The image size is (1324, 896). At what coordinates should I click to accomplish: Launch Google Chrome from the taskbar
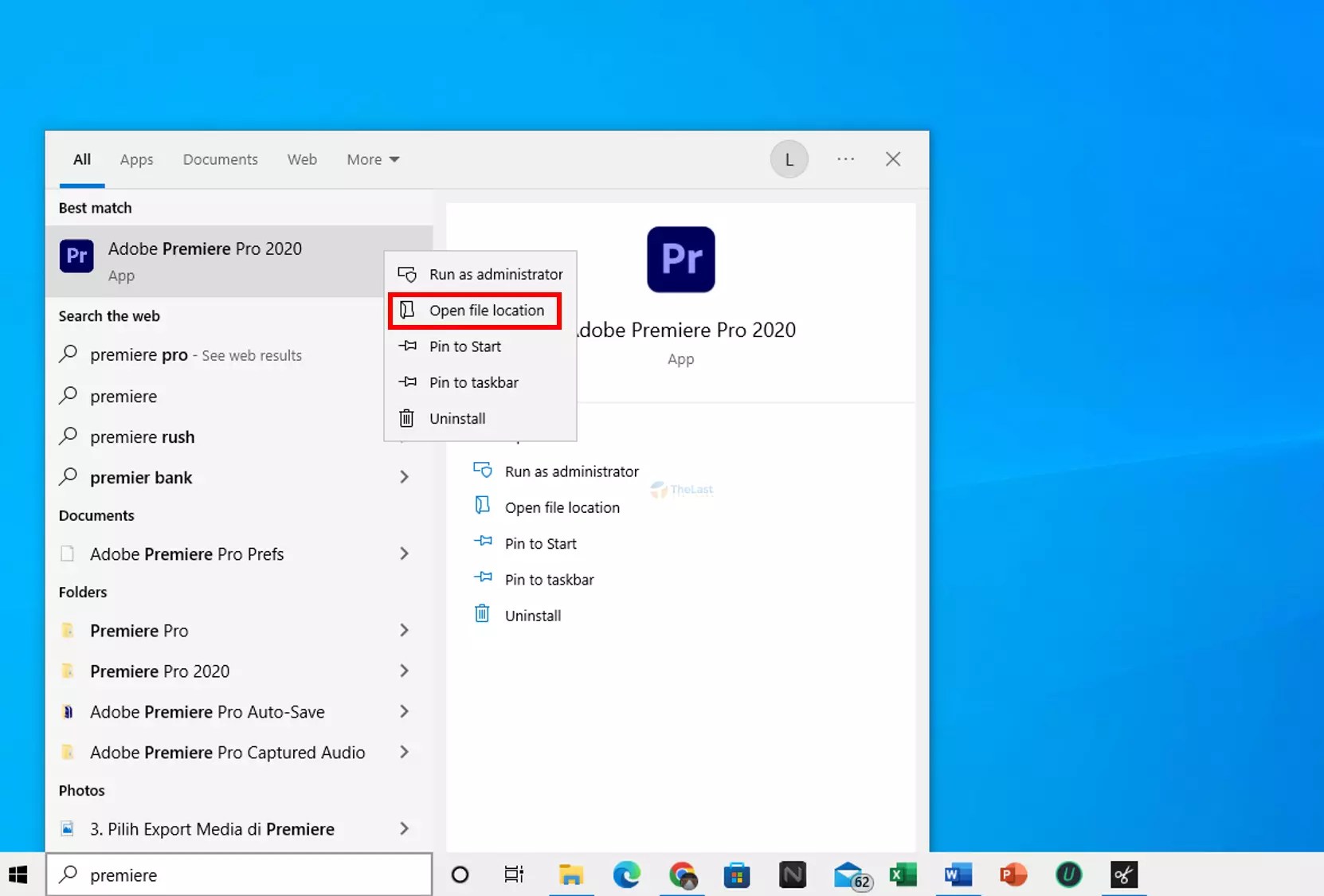click(x=683, y=874)
